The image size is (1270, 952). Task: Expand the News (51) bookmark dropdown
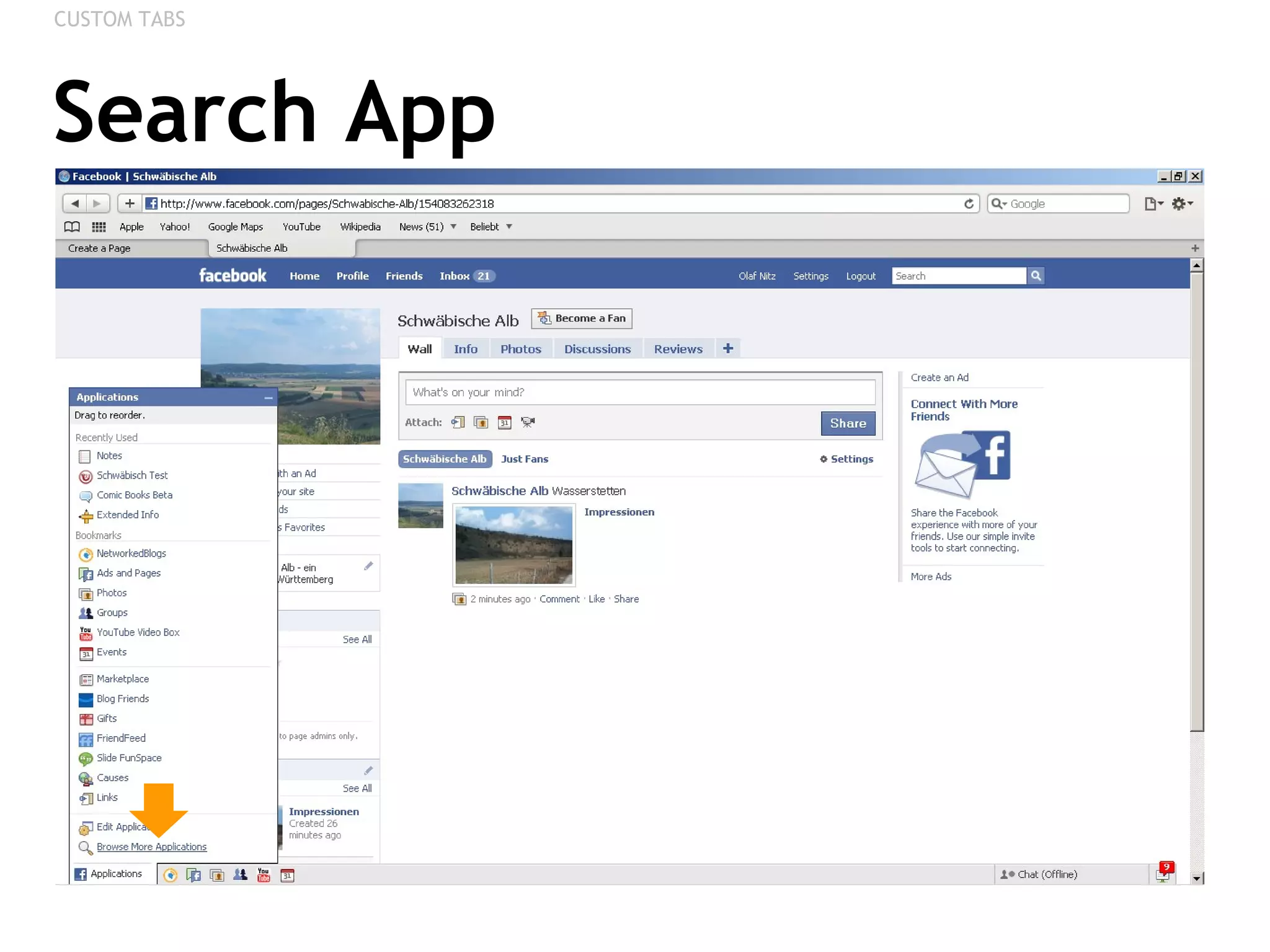453,227
